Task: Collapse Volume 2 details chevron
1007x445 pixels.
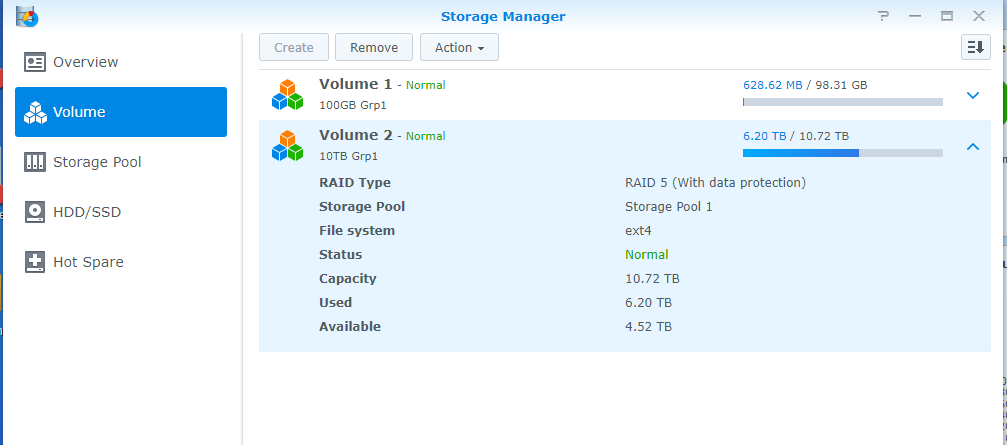Action: tap(973, 147)
